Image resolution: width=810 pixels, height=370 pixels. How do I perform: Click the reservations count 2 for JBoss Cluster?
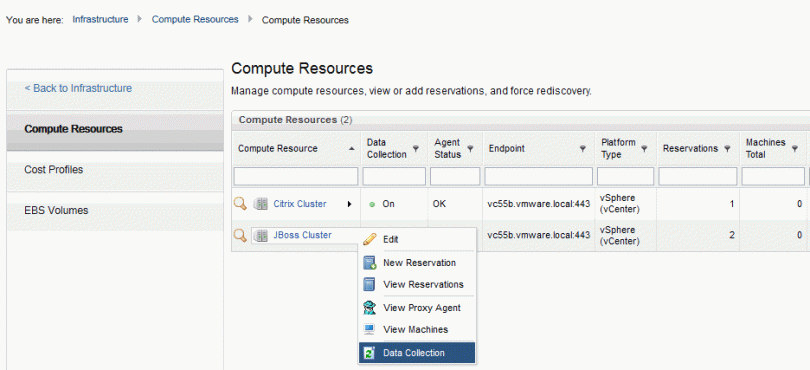[x=731, y=235]
